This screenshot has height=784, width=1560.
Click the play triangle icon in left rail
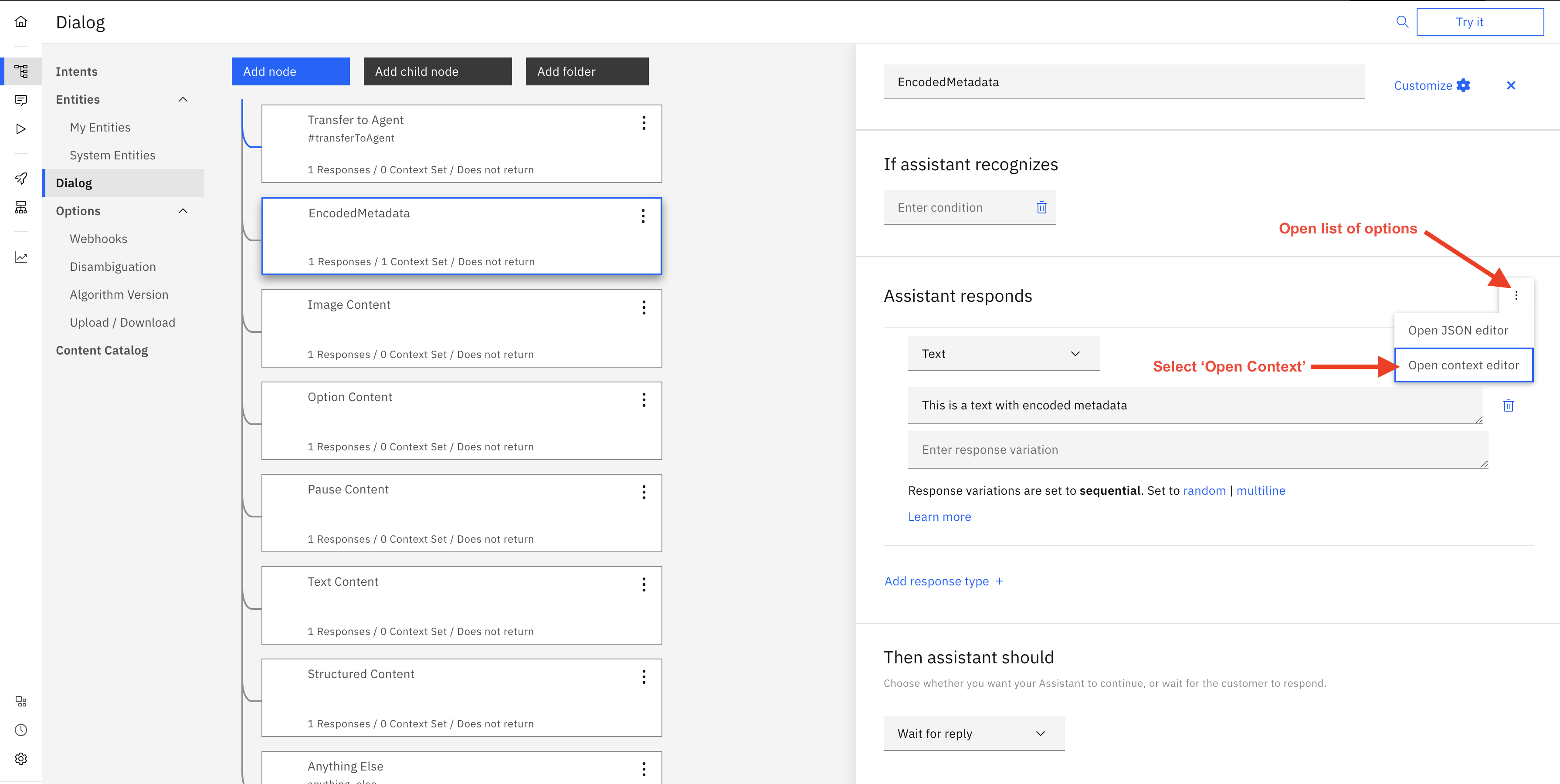21,129
